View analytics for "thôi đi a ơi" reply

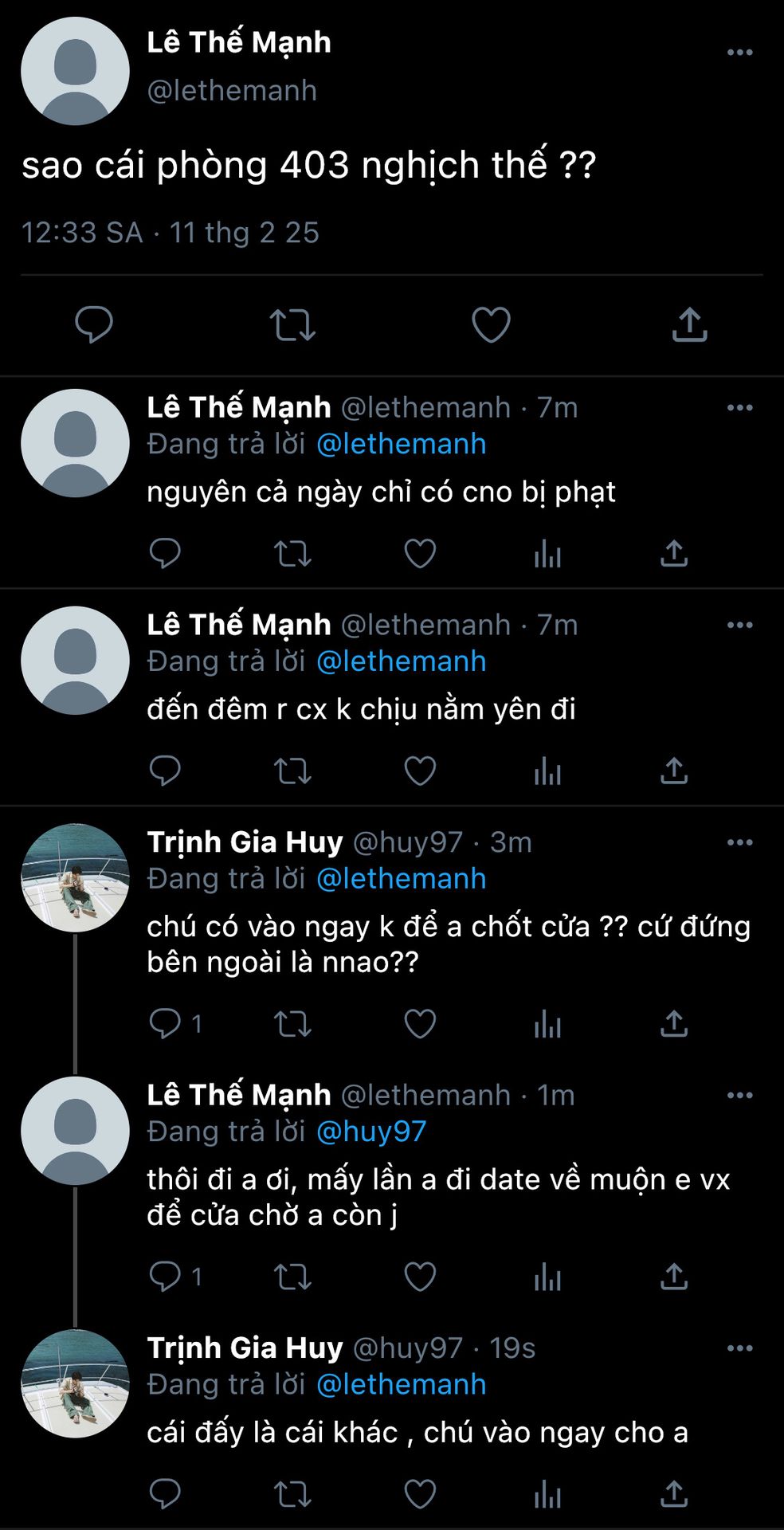pyautogui.click(x=547, y=1277)
